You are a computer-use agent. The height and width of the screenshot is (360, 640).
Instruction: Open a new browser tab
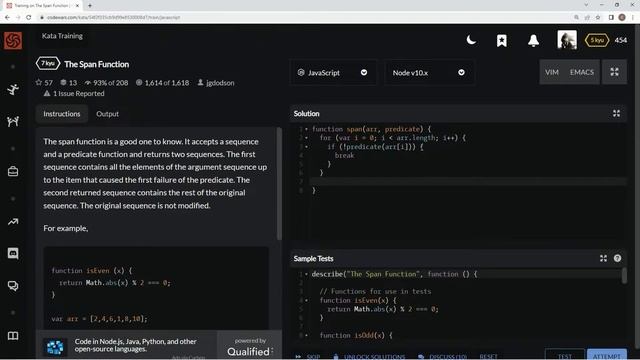pyautogui.click(x=90, y=6)
